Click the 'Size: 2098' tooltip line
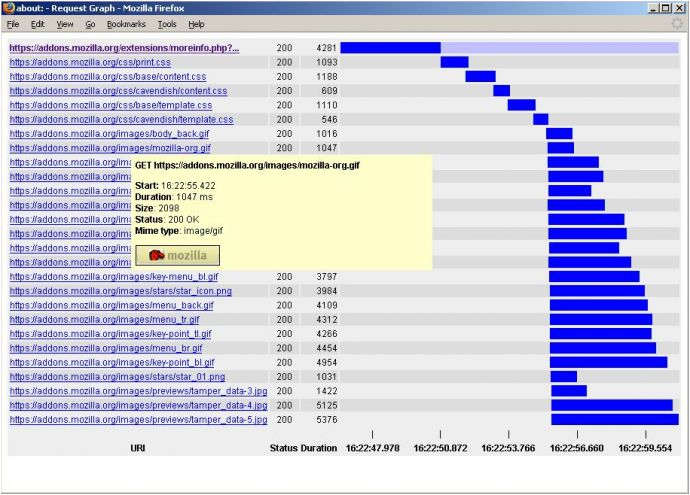 [x=157, y=208]
